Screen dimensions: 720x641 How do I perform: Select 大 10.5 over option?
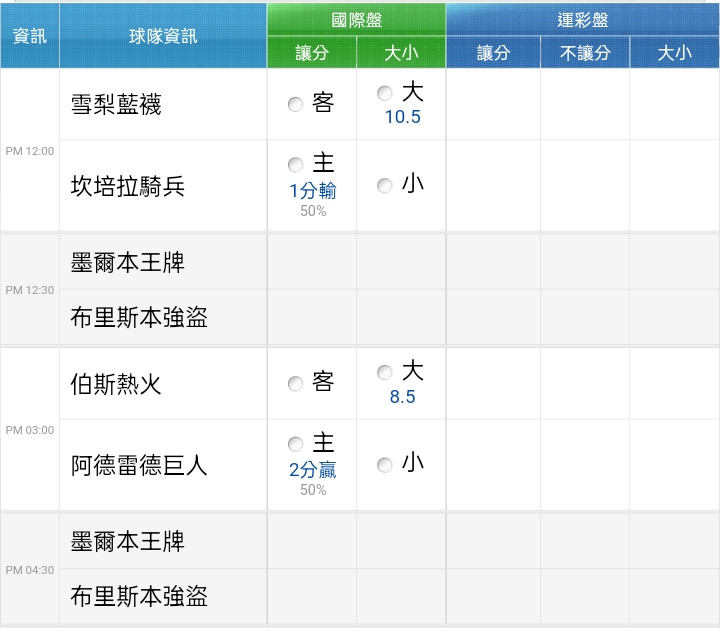[x=384, y=93]
